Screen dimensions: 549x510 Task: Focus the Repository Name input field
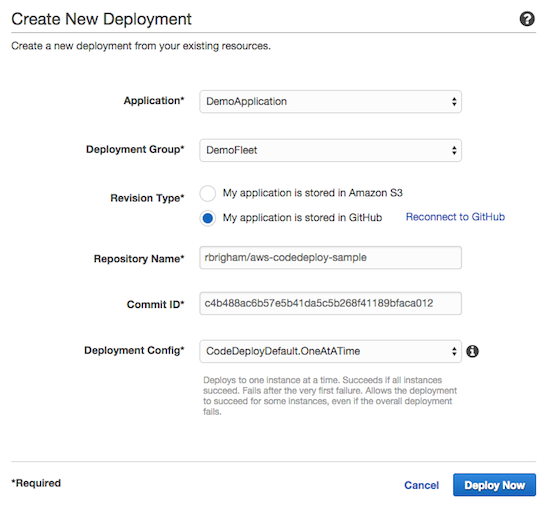click(x=330, y=258)
